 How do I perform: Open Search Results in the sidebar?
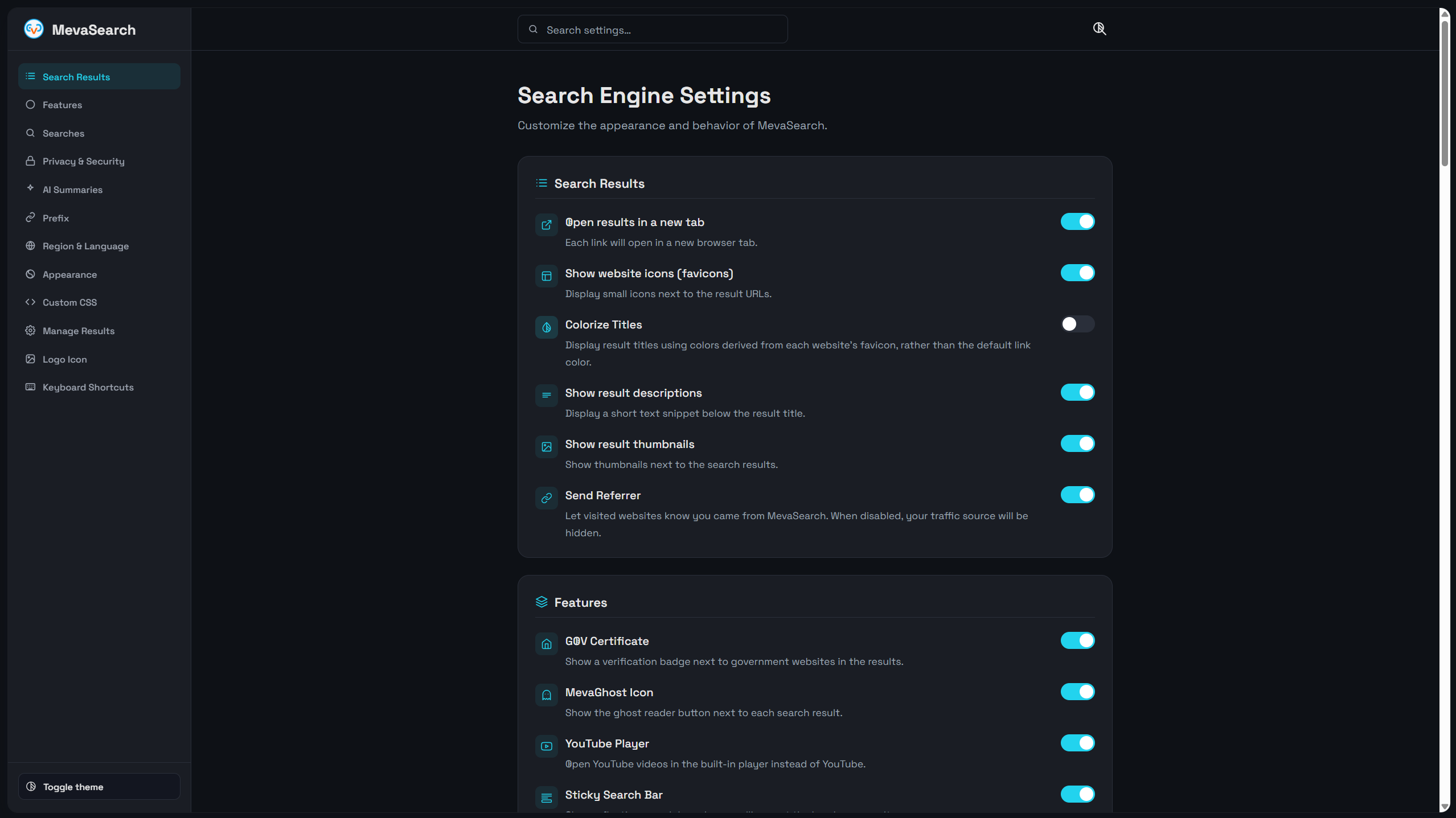(99, 76)
